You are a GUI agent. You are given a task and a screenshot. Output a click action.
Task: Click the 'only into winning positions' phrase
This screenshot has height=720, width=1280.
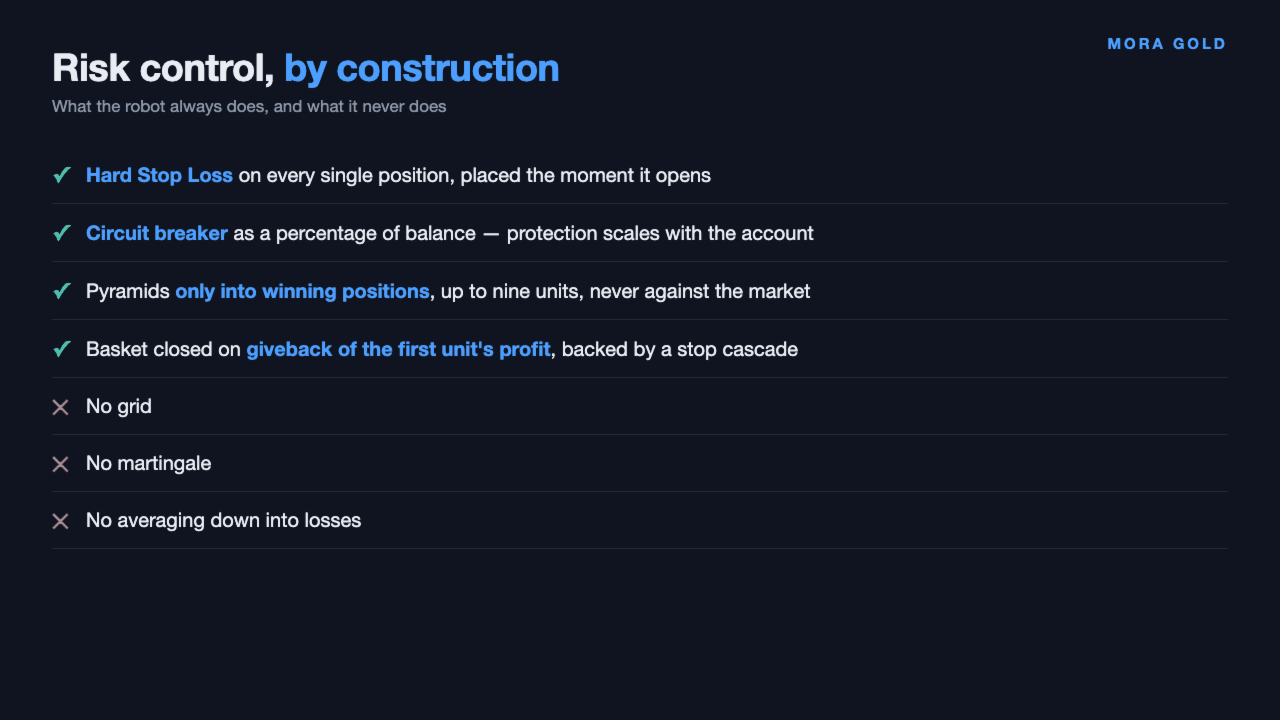point(302,291)
